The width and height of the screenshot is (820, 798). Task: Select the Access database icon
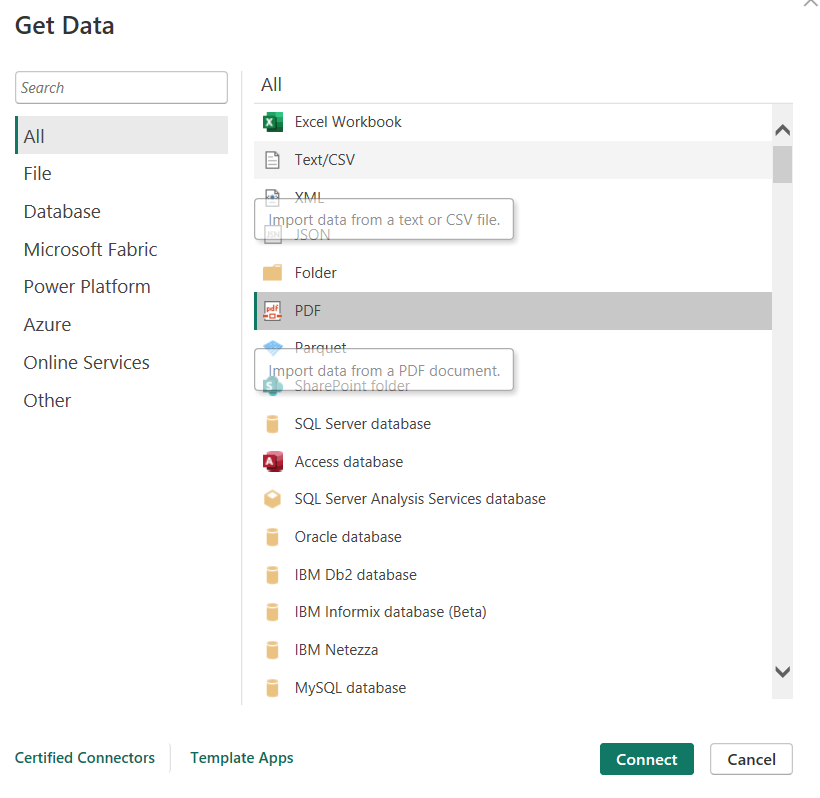pos(272,462)
